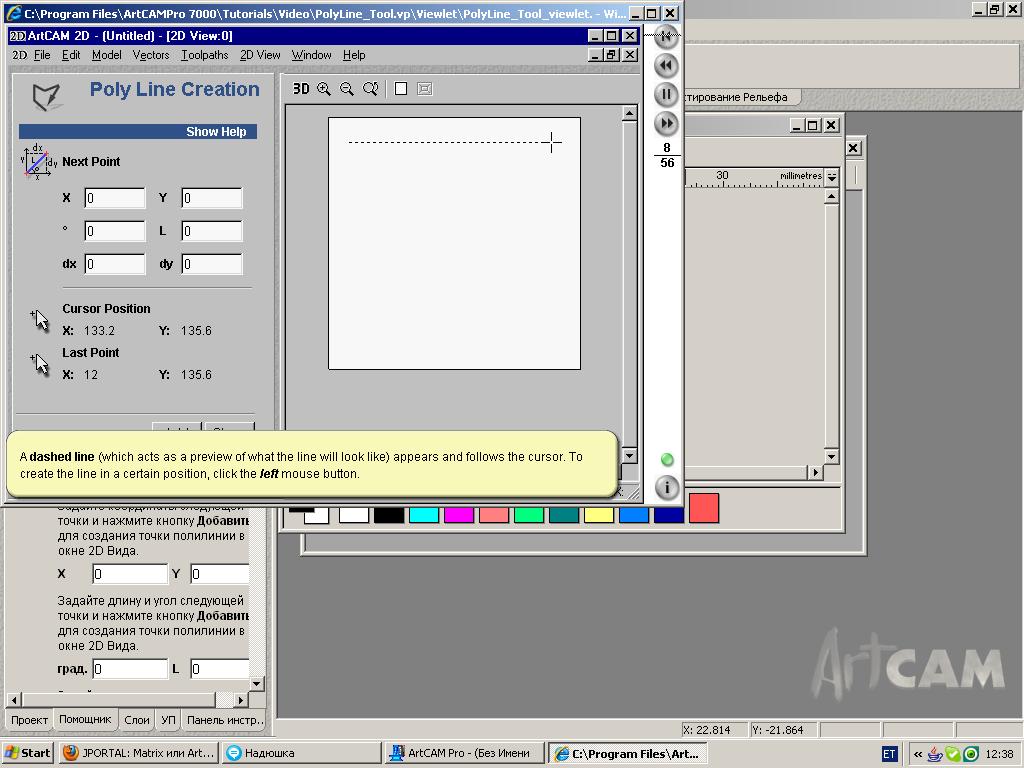This screenshot has width=1024, height=768.
Task: Click the Poly Line Creation tool icon
Action: pyautogui.click(x=46, y=97)
